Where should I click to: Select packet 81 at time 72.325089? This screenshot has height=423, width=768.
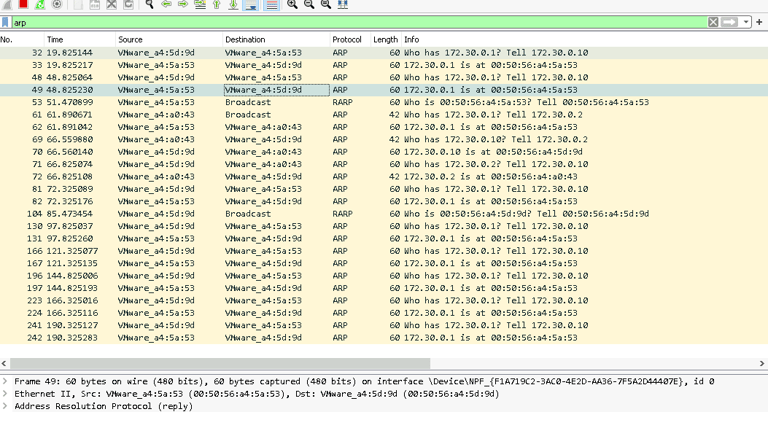point(384,189)
